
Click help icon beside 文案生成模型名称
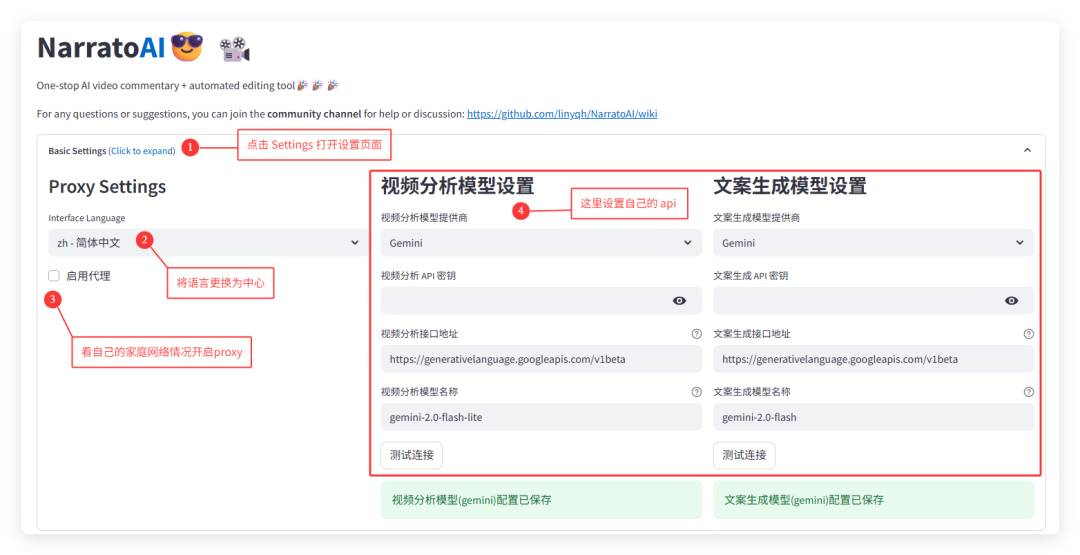pyautogui.click(x=1028, y=392)
